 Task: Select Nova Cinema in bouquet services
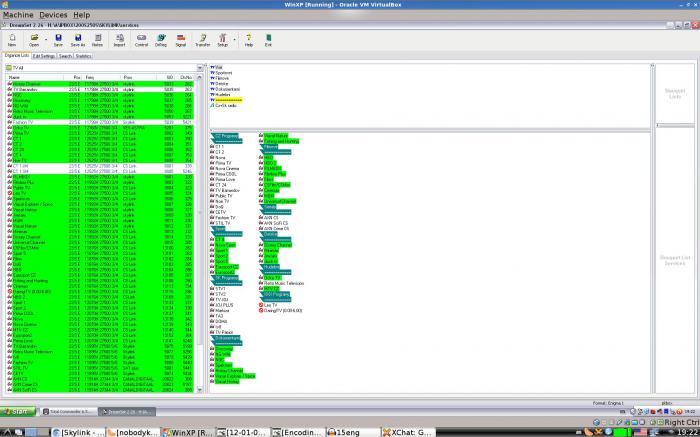[x=227, y=168]
